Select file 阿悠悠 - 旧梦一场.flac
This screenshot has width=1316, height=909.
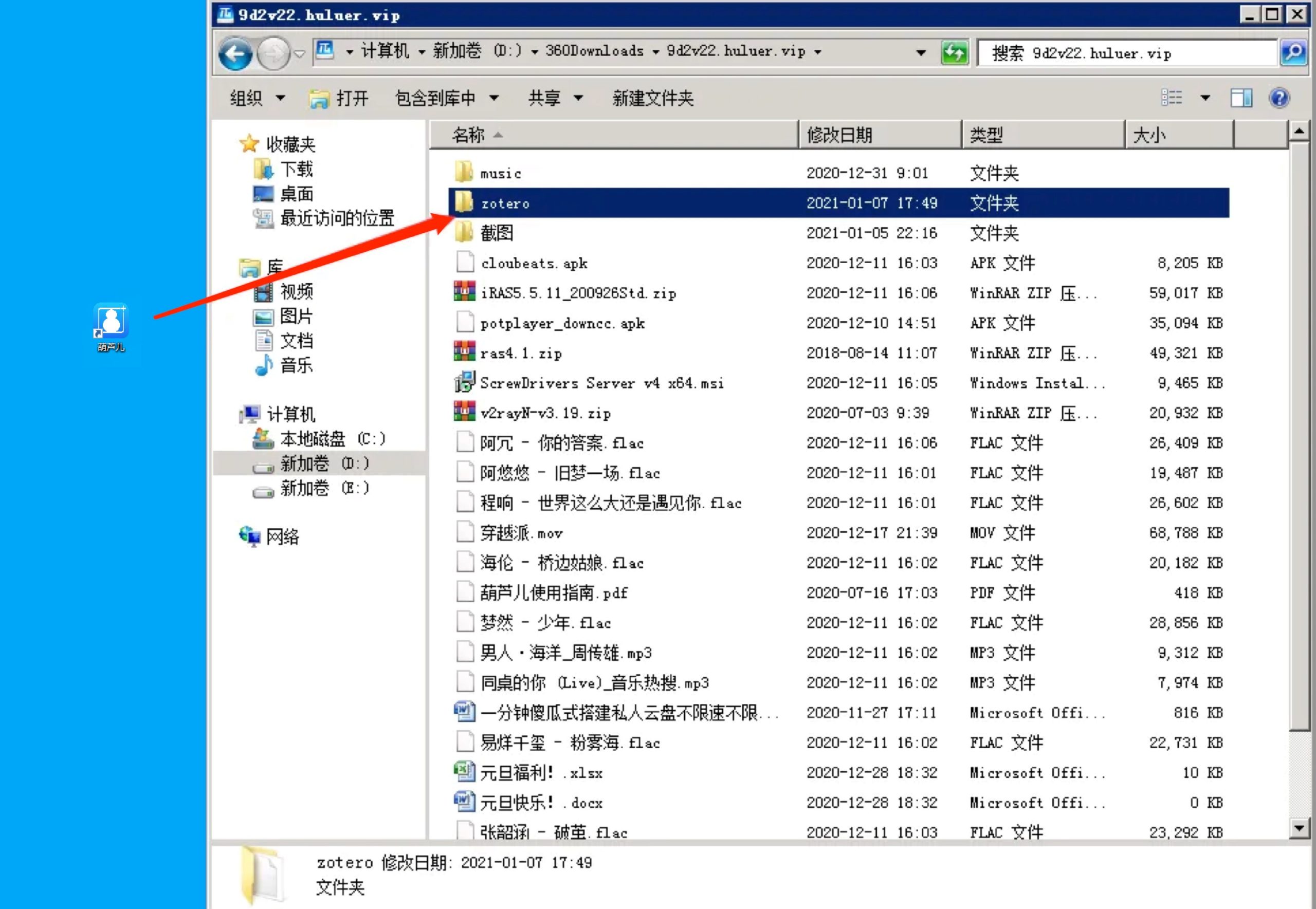point(570,473)
